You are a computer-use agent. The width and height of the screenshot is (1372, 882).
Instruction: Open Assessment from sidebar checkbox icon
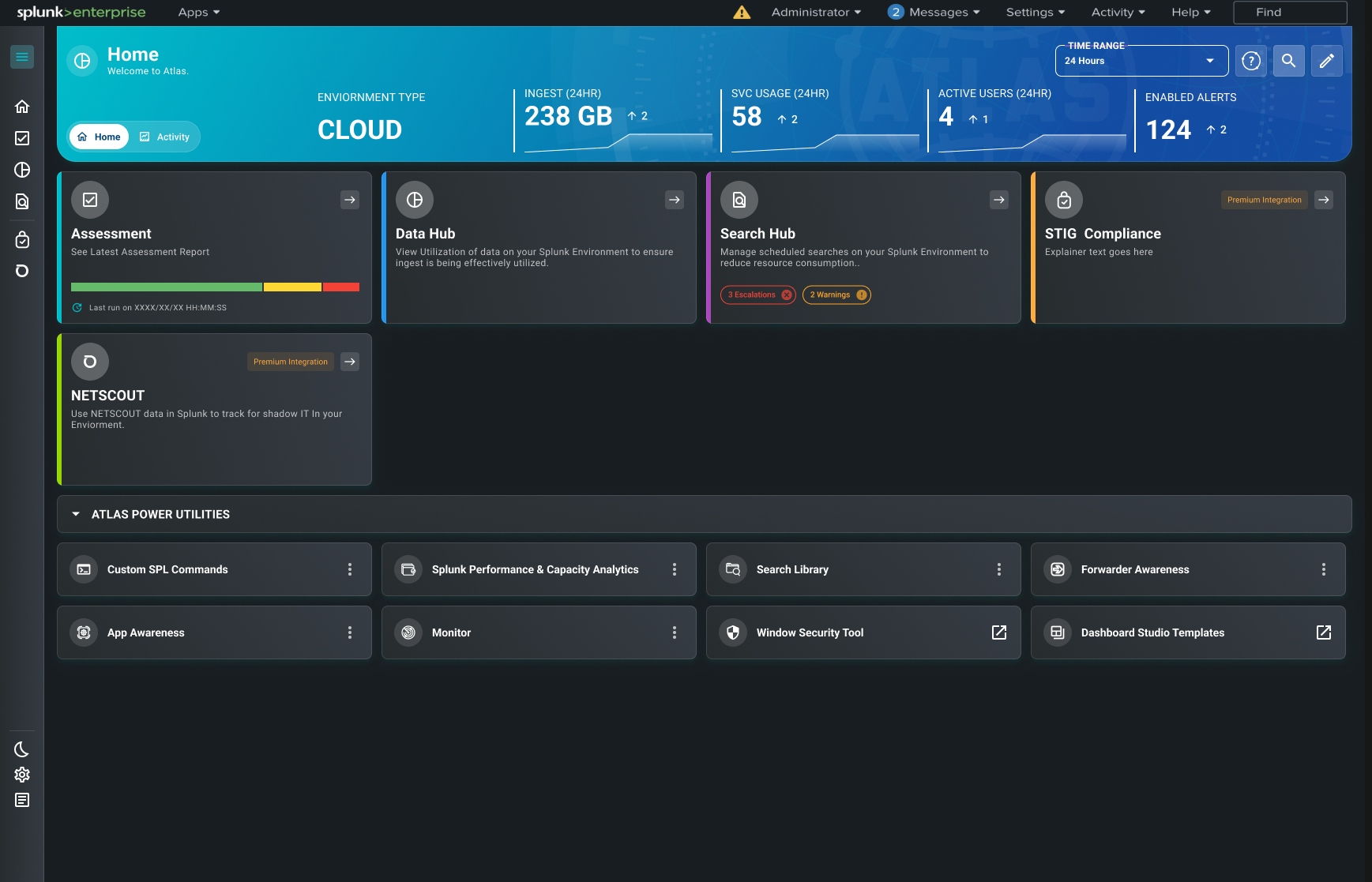coord(22,138)
